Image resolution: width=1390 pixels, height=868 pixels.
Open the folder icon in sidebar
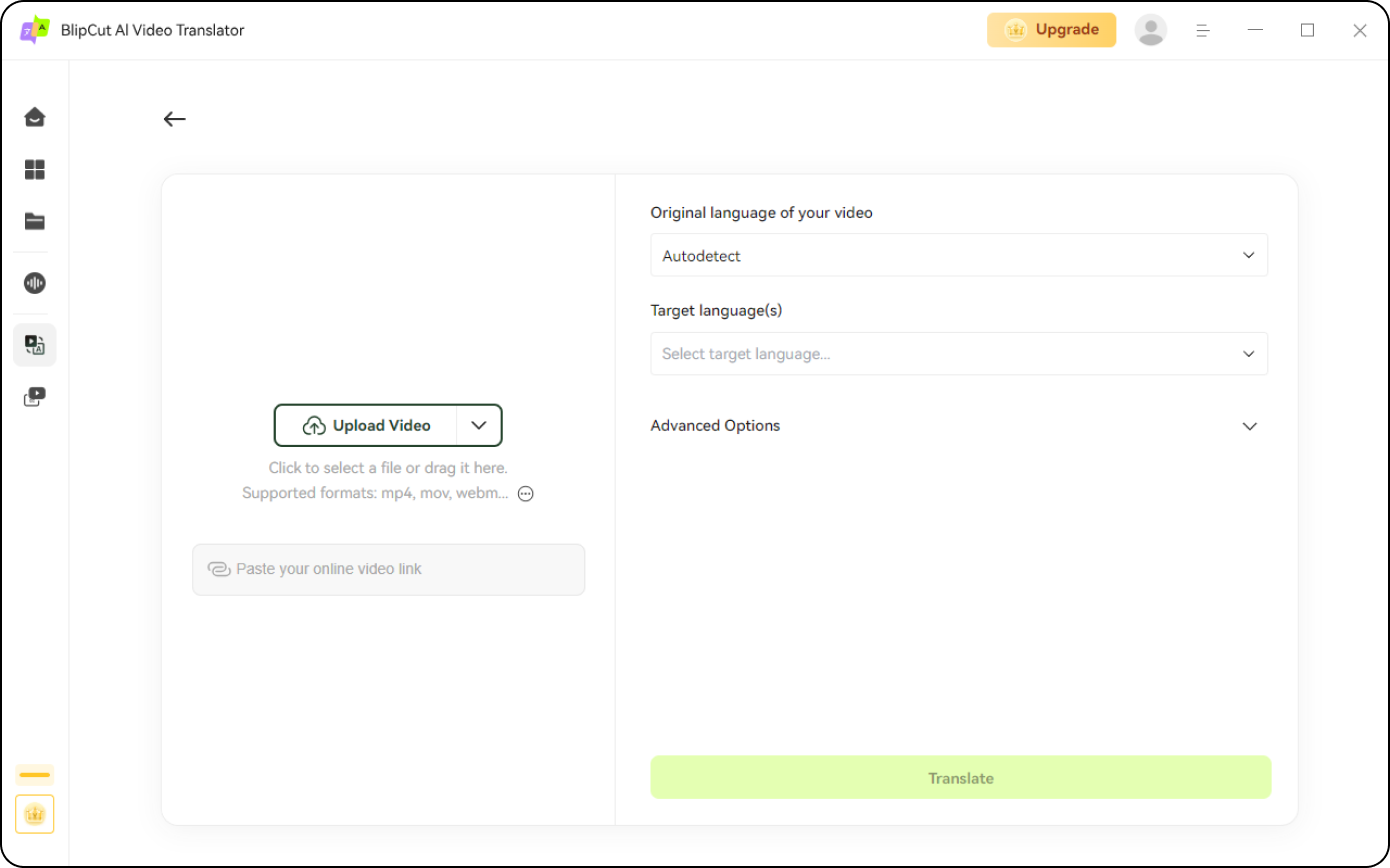(x=35, y=222)
